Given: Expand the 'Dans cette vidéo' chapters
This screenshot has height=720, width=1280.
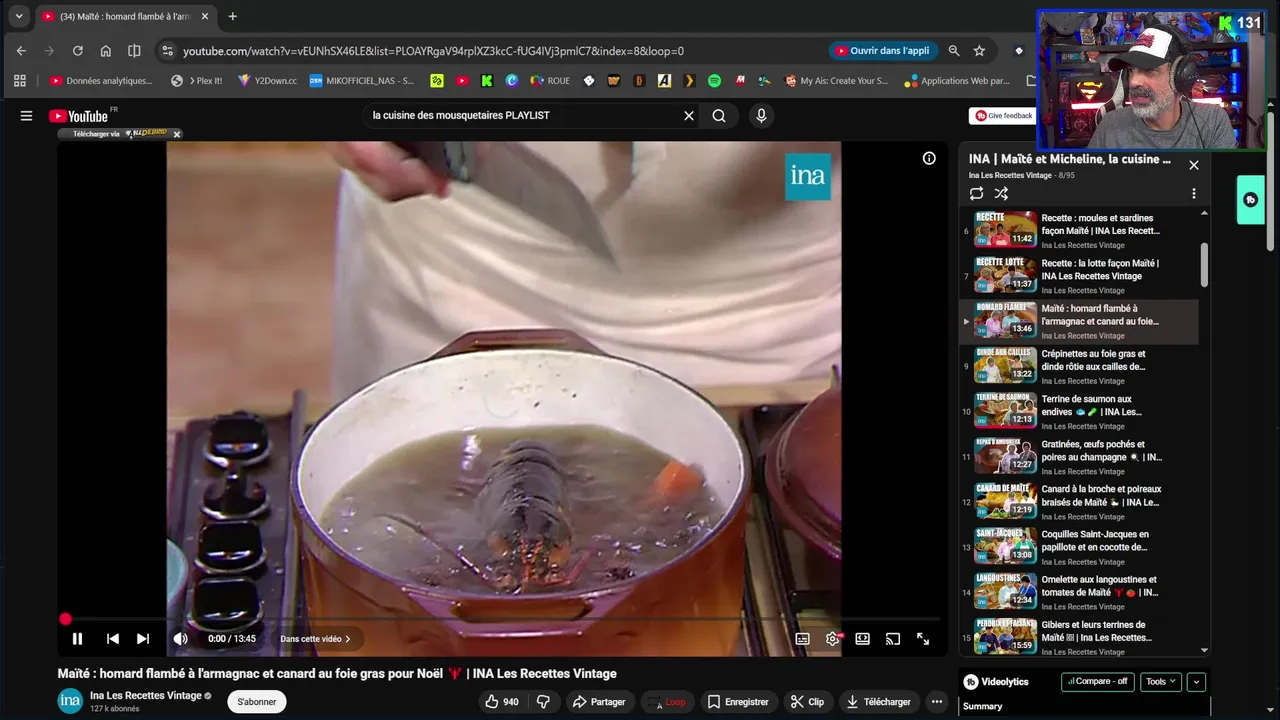Looking at the screenshot, I should point(315,639).
